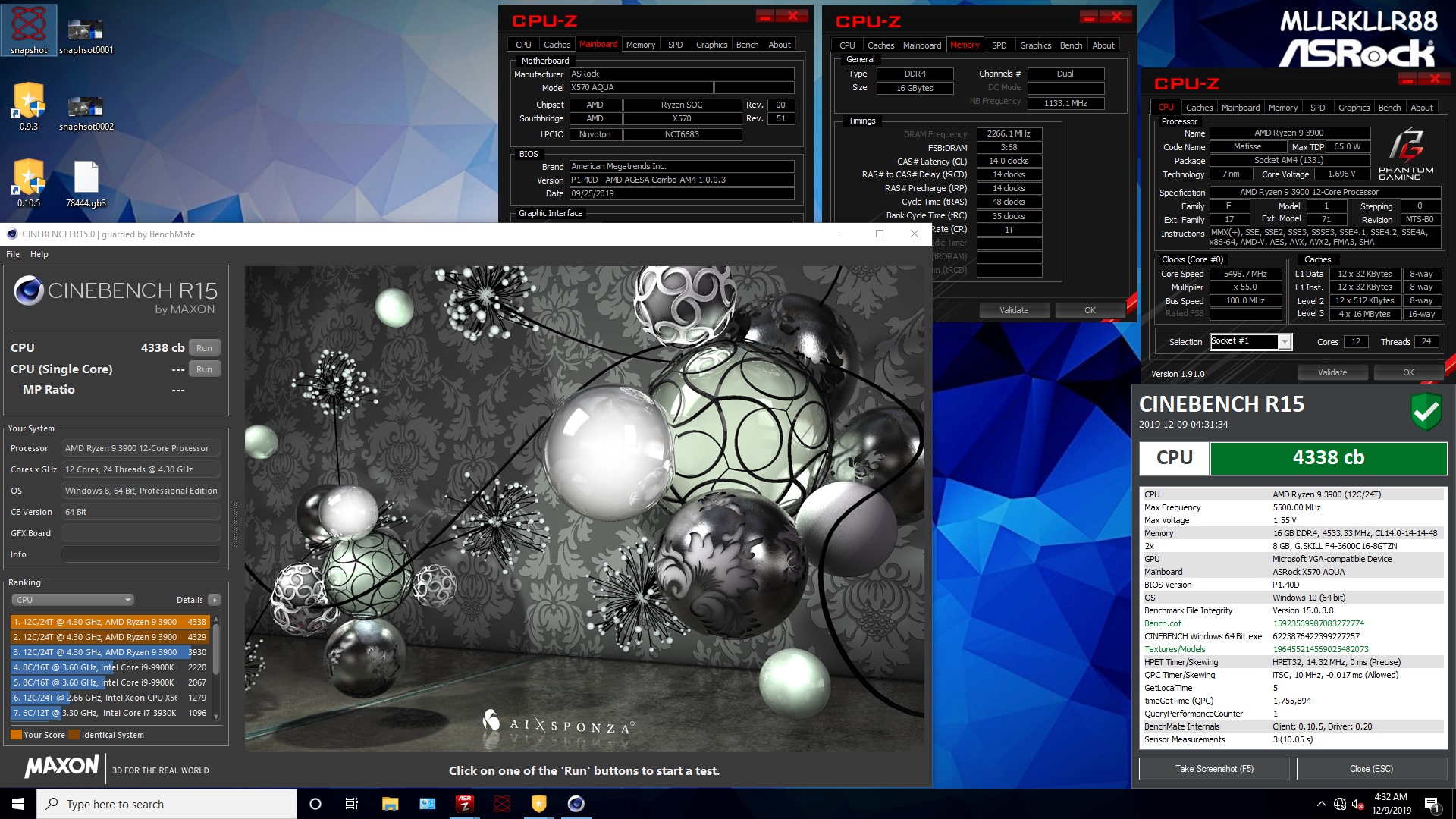Open the CPU ranking dropdown
The height and width of the screenshot is (819, 1456).
click(x=73, y=600)
